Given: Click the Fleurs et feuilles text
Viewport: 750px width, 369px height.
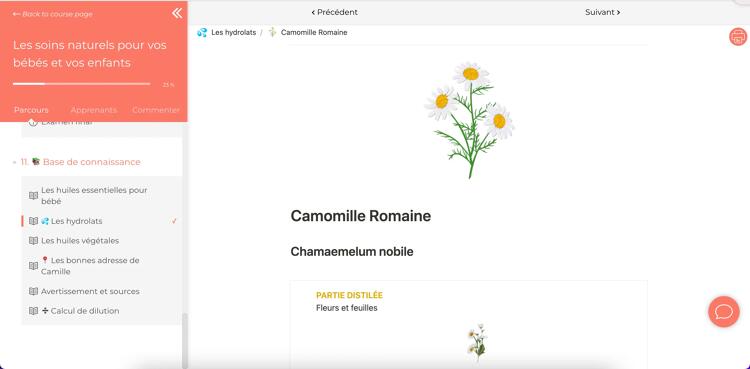Looking at the screenshot, I should [x=347, y=308].
